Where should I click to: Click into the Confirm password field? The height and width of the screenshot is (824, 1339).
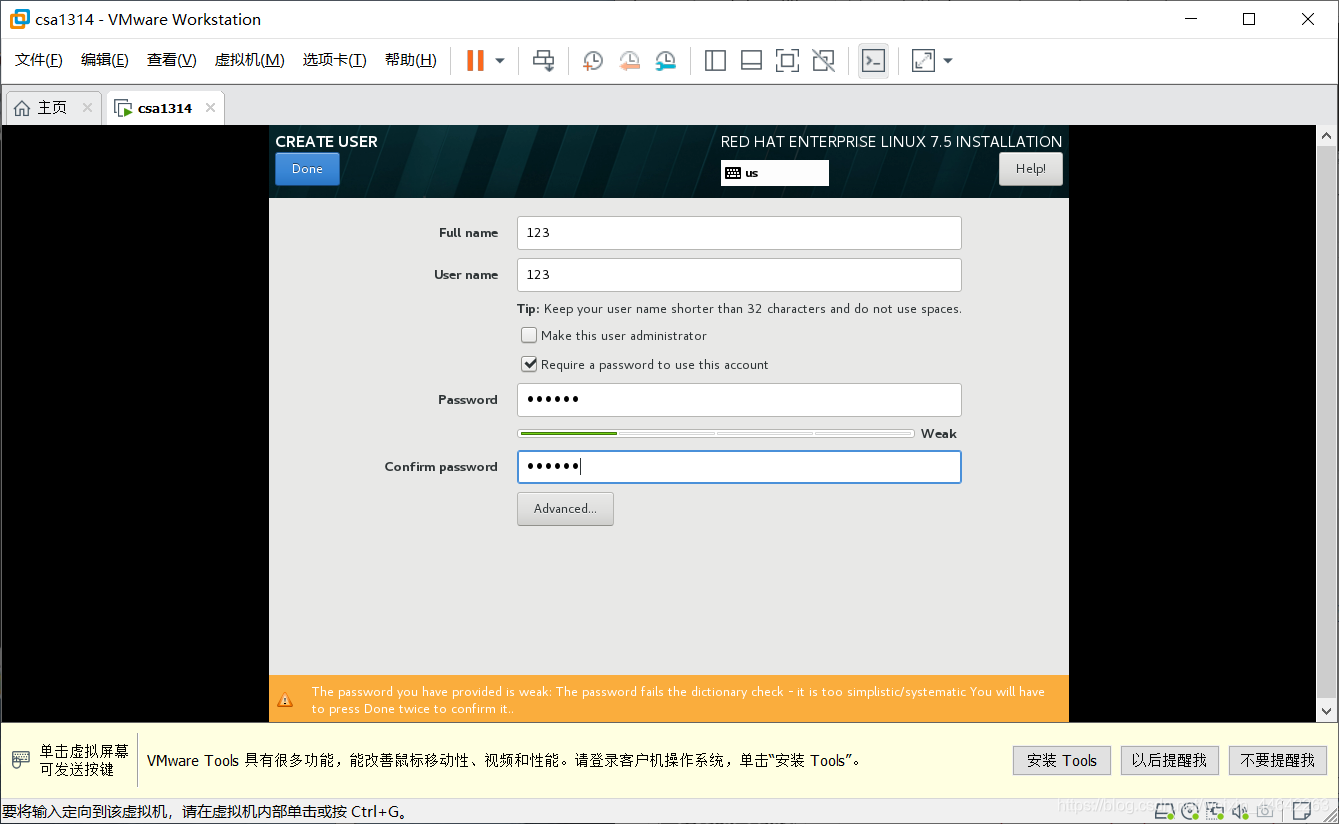(x=739, y=467)
